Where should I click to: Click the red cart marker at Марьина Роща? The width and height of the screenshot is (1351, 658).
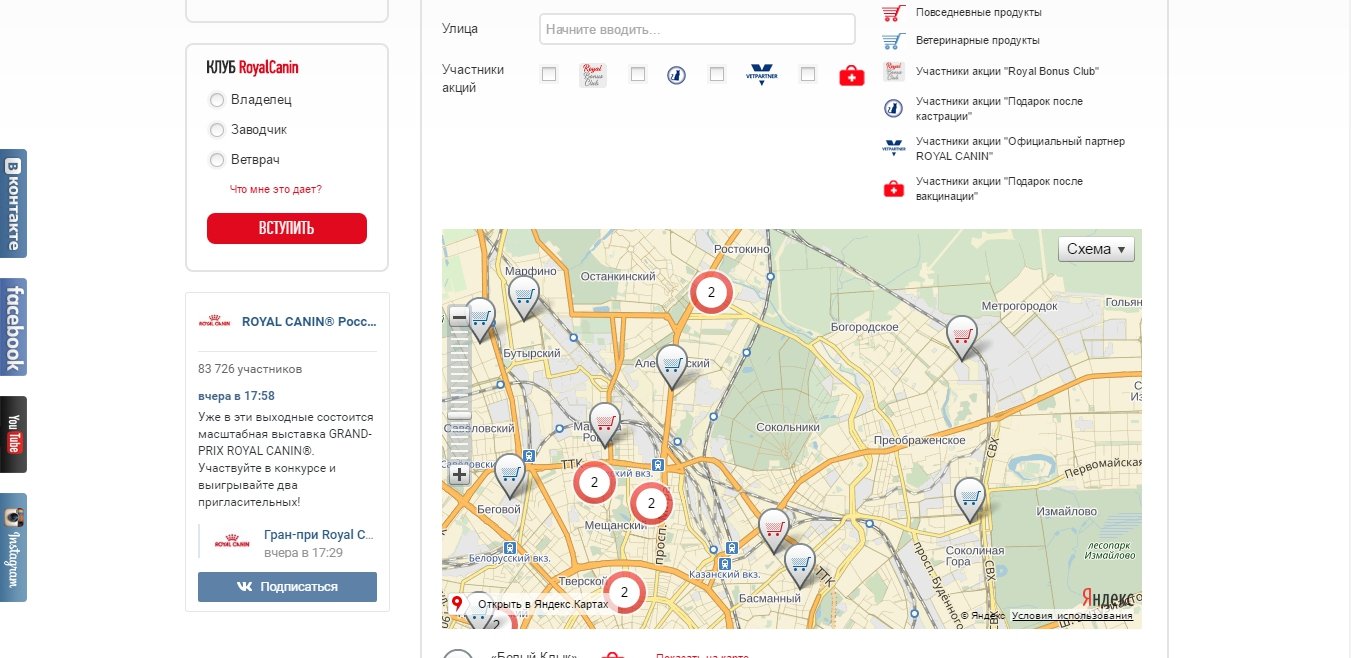(x=605, y=423)
